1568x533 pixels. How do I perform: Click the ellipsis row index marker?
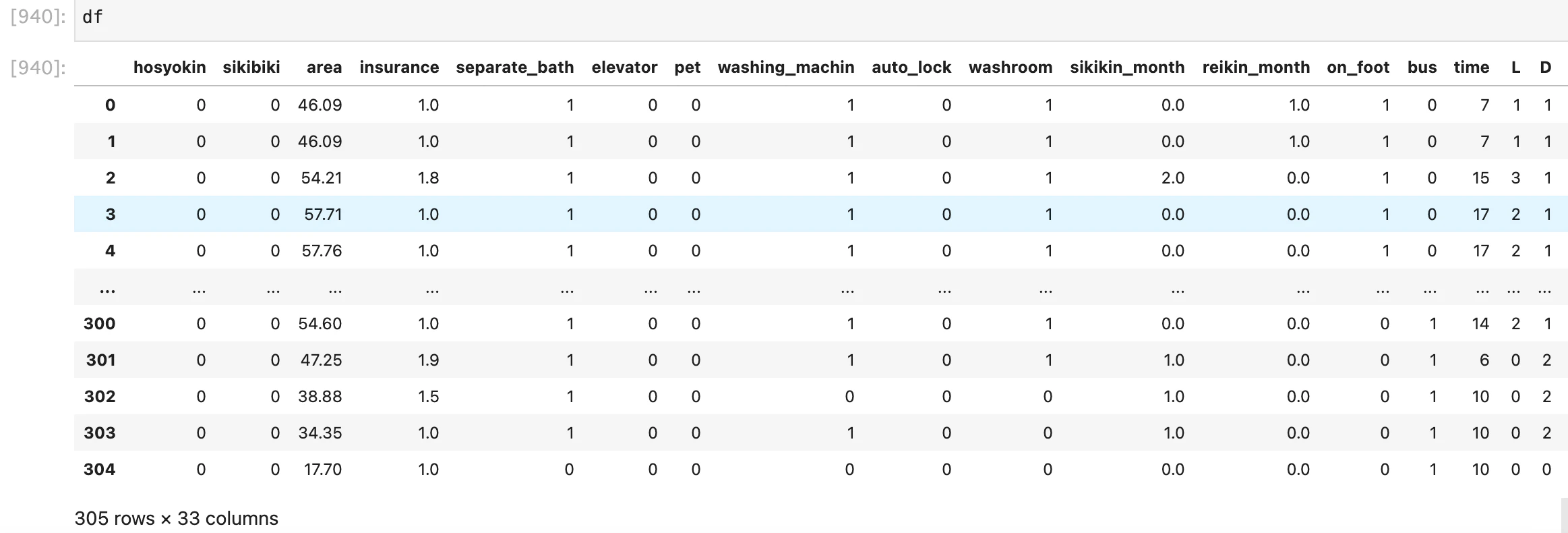click(107, 291)
